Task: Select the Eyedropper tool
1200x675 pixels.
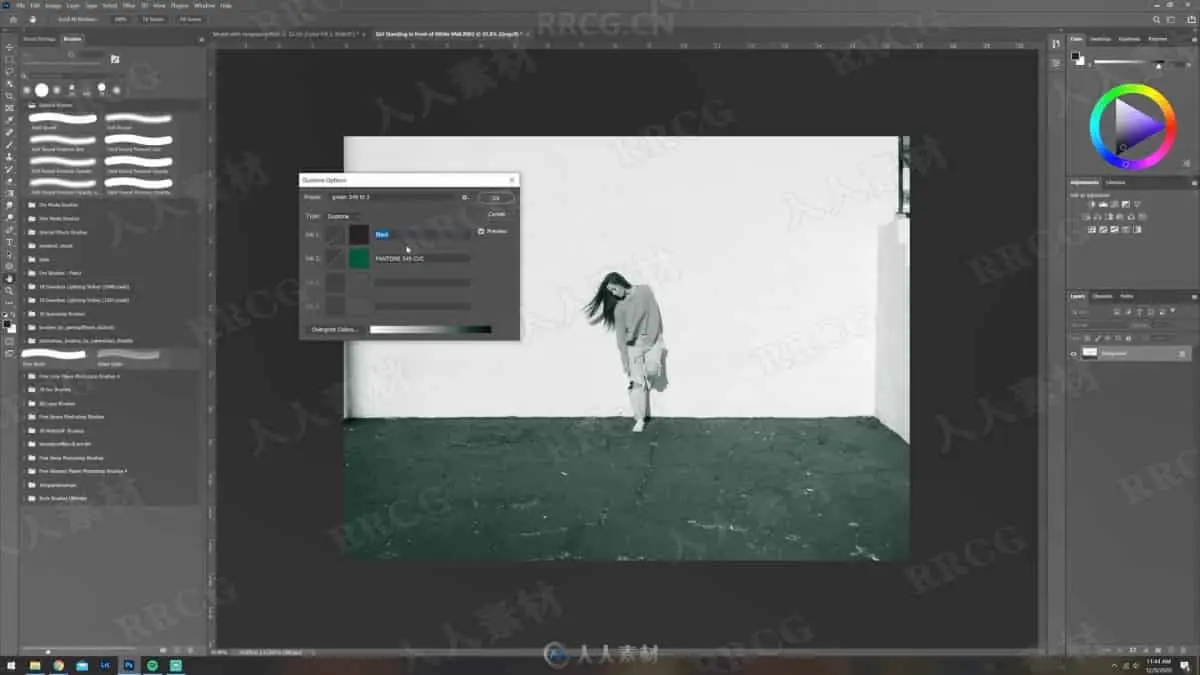Action: click(10, 120)
